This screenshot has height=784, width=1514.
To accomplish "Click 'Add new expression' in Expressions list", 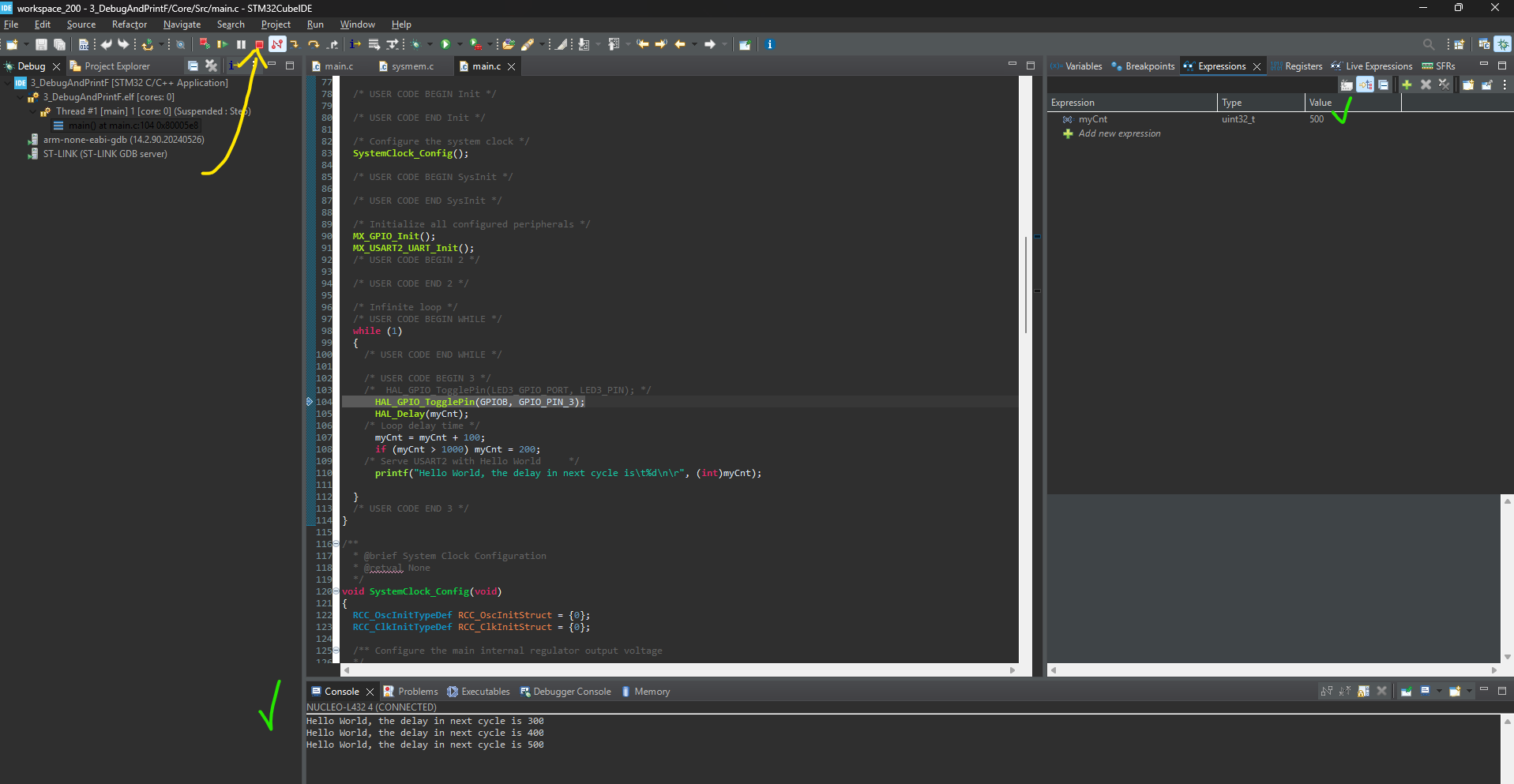I will point(1119,133).
